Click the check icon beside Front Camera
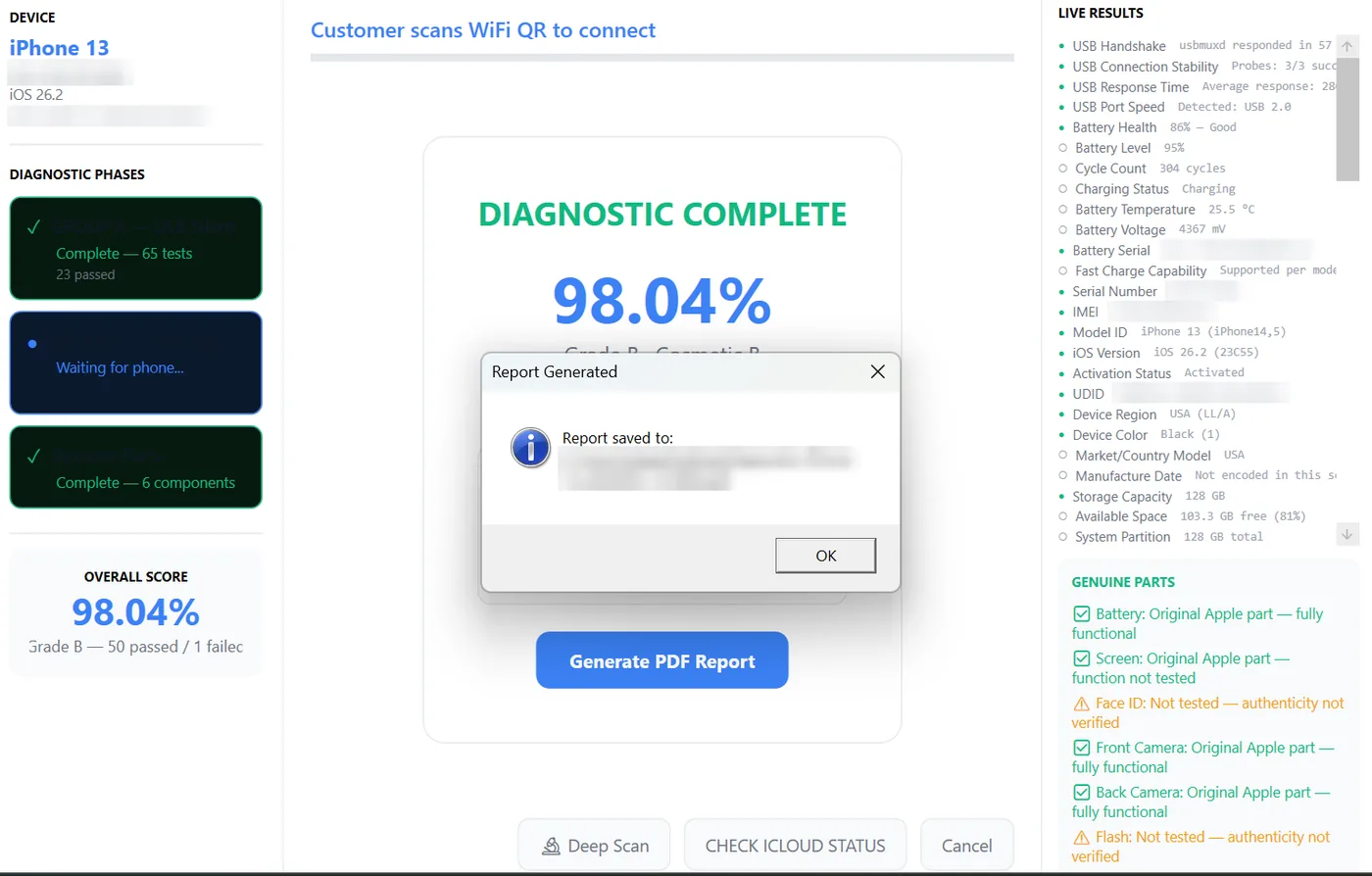This screenshot has width=1372, height=876. click(x=1082, y=749)
